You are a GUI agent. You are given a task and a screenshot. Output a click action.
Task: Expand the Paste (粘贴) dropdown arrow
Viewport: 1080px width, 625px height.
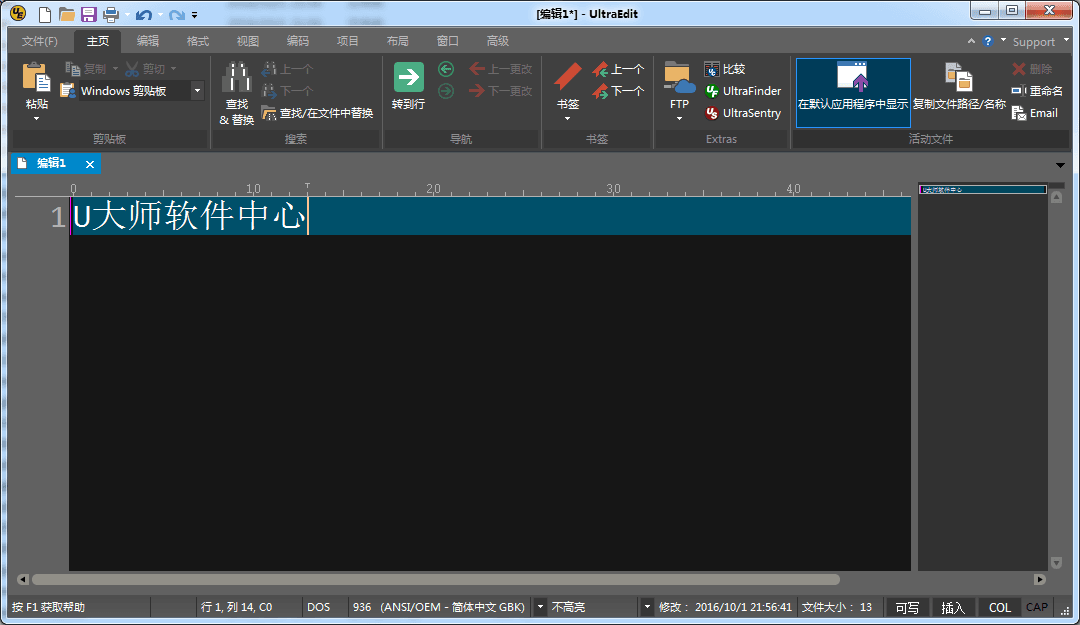coord(36,119)
